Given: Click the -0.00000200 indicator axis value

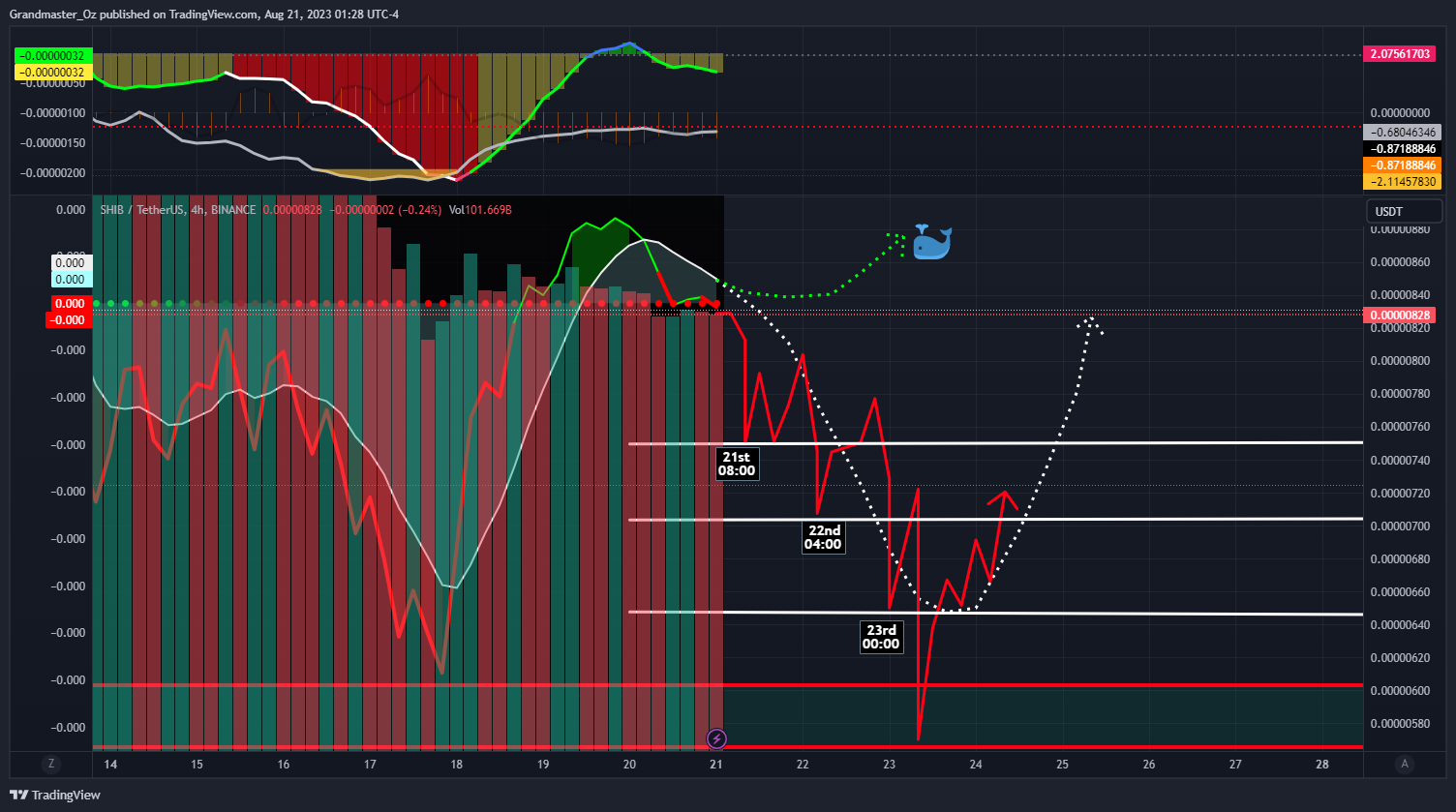Looking at the screenshot, I should tap(51, 172).
